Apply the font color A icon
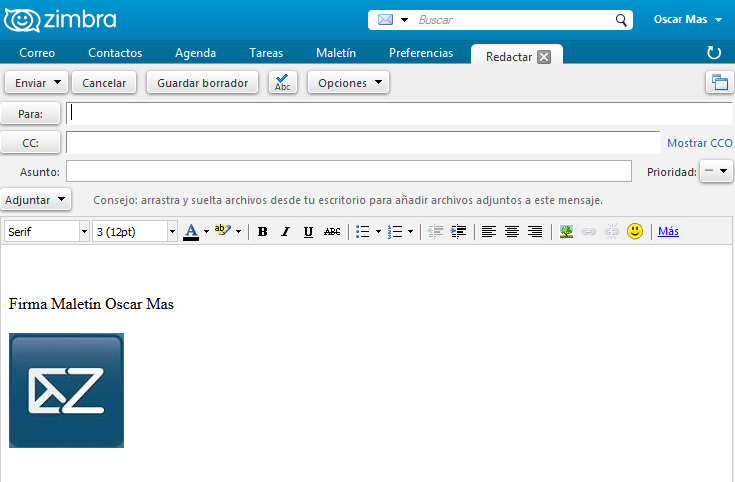 coord(191,232)
